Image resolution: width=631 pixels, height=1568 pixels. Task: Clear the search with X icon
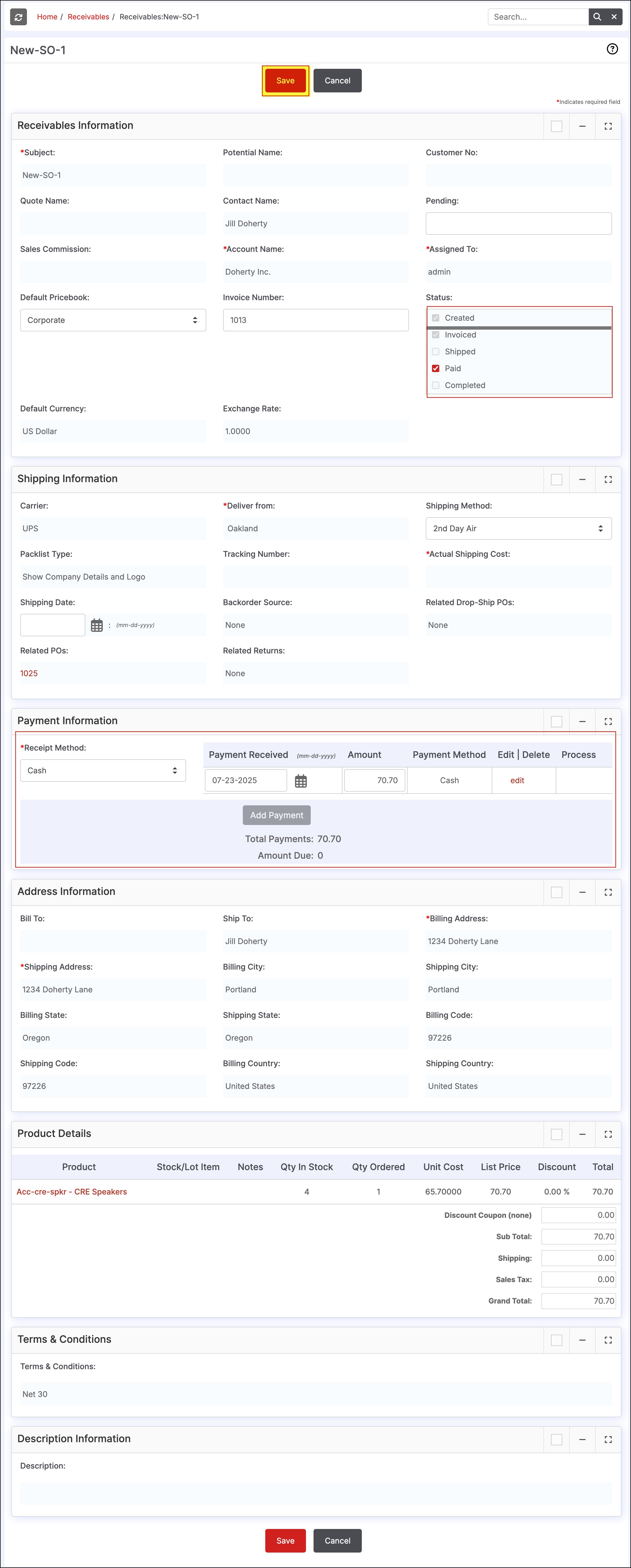pos(614,17)
